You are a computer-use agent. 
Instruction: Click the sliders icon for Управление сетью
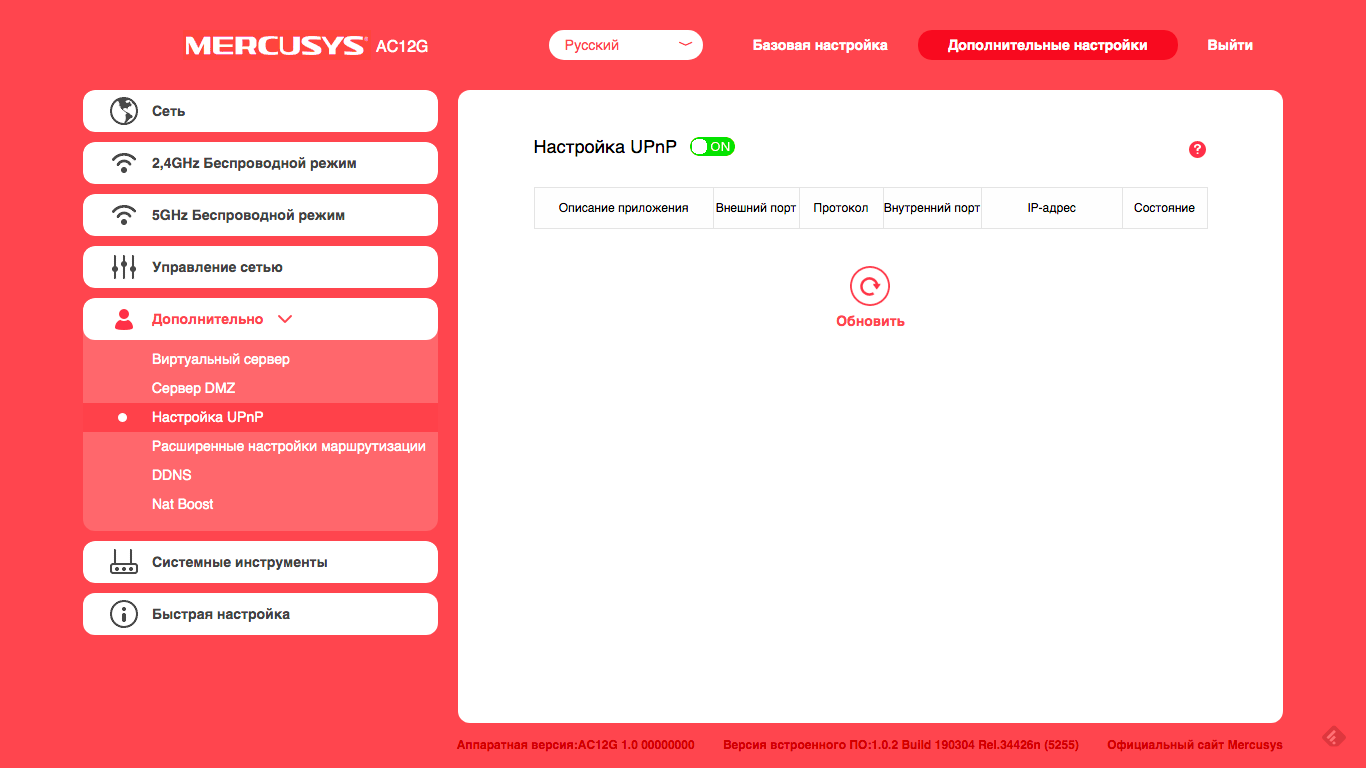coord(123,267)
